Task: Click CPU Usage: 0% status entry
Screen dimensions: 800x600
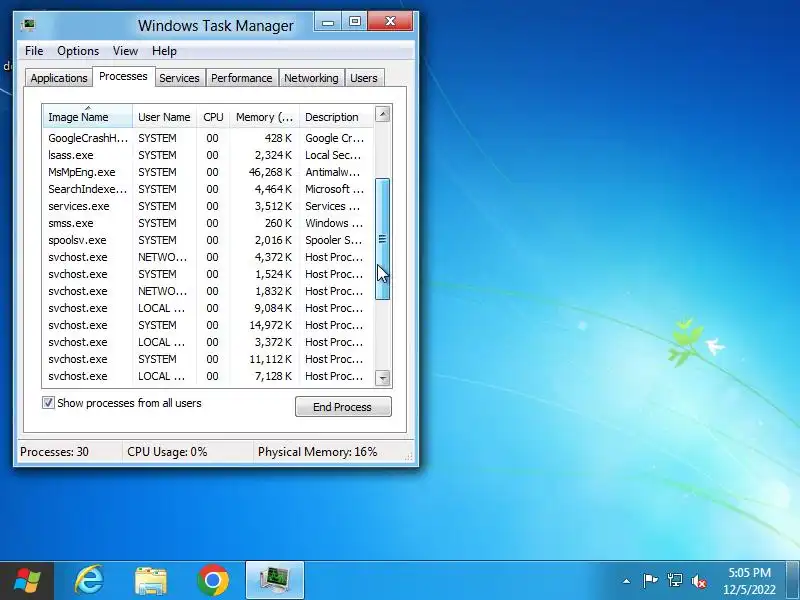Action: tap(167, 452)
